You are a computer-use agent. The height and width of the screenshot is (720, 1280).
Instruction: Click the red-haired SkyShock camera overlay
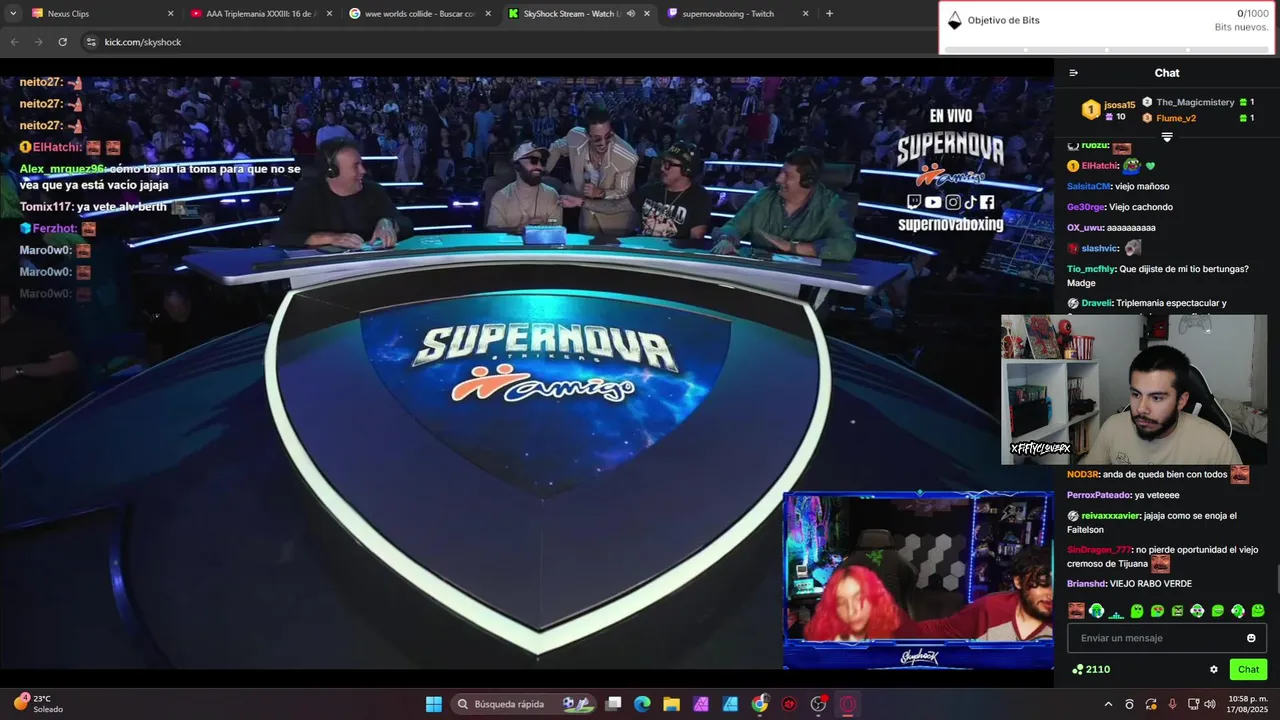point(917,580)
